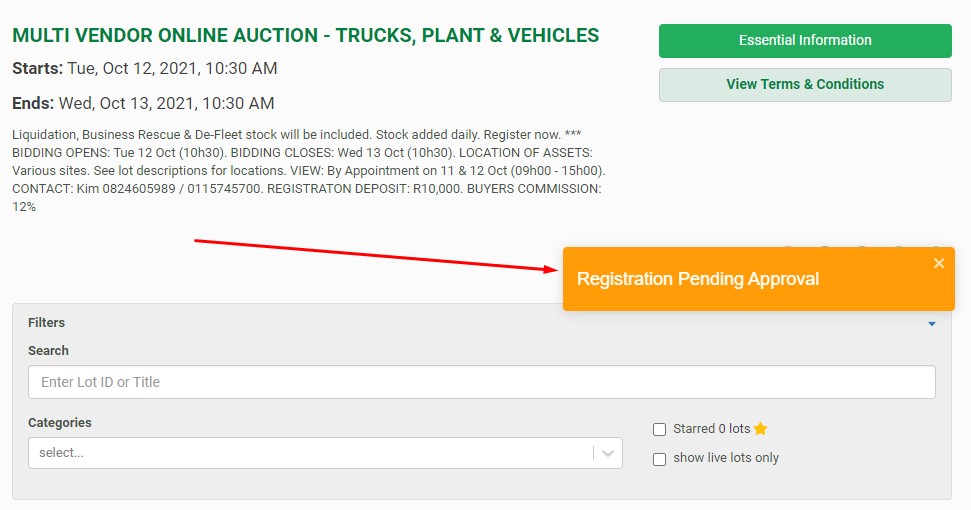The height and width of the screenshot is (510, 971).
Task: View Terms & Conditions
Action: (x=805, y=85)
